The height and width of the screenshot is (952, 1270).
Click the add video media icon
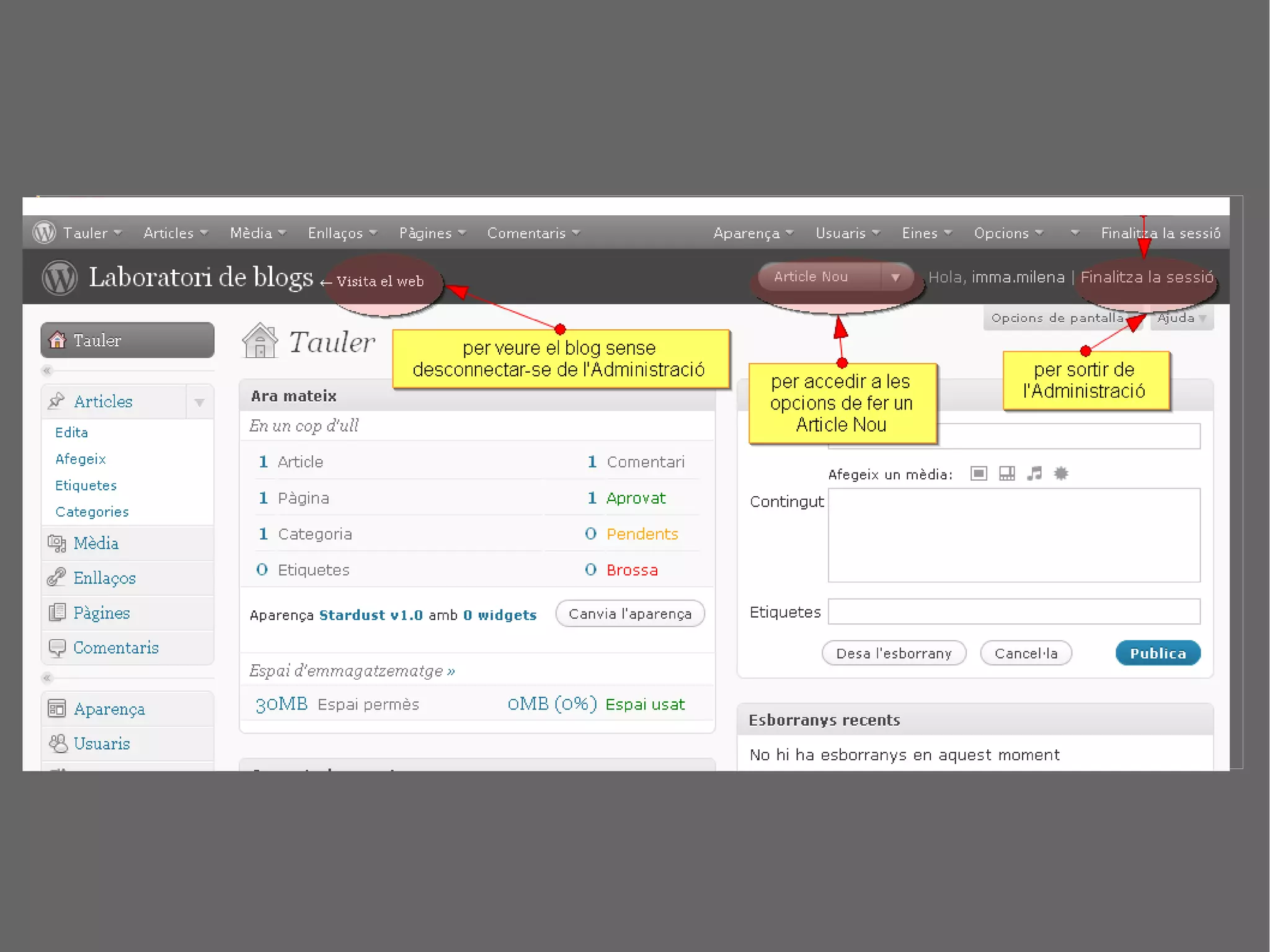(1006, 474)
